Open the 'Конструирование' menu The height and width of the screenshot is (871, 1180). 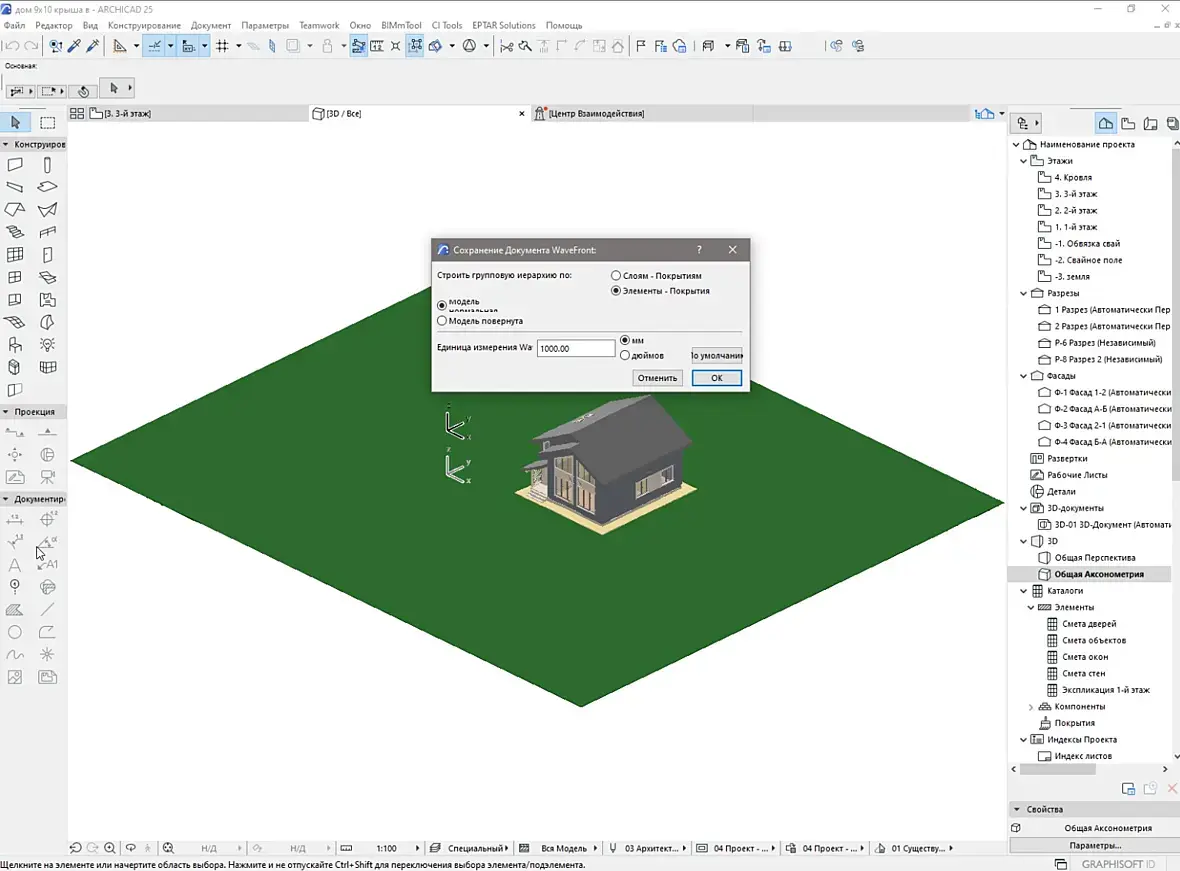pos(144,25)
